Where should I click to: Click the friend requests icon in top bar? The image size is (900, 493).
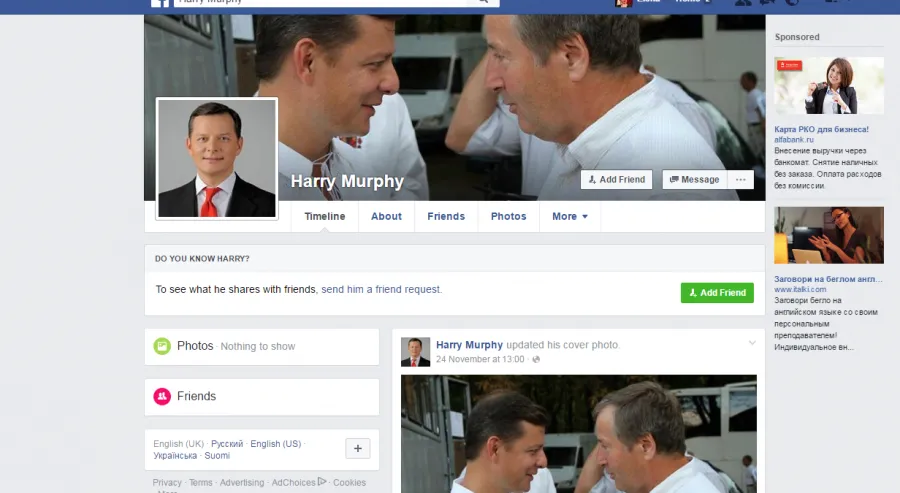[x=743, y=2]
